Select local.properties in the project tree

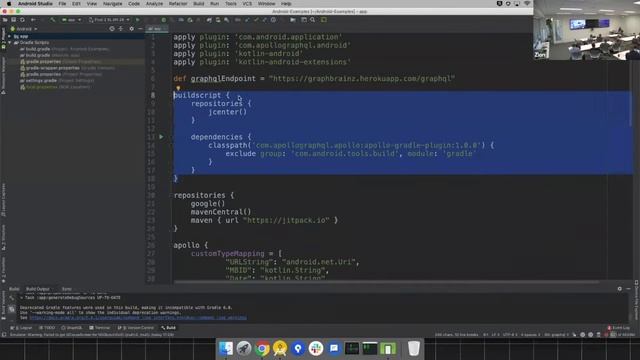55,87
